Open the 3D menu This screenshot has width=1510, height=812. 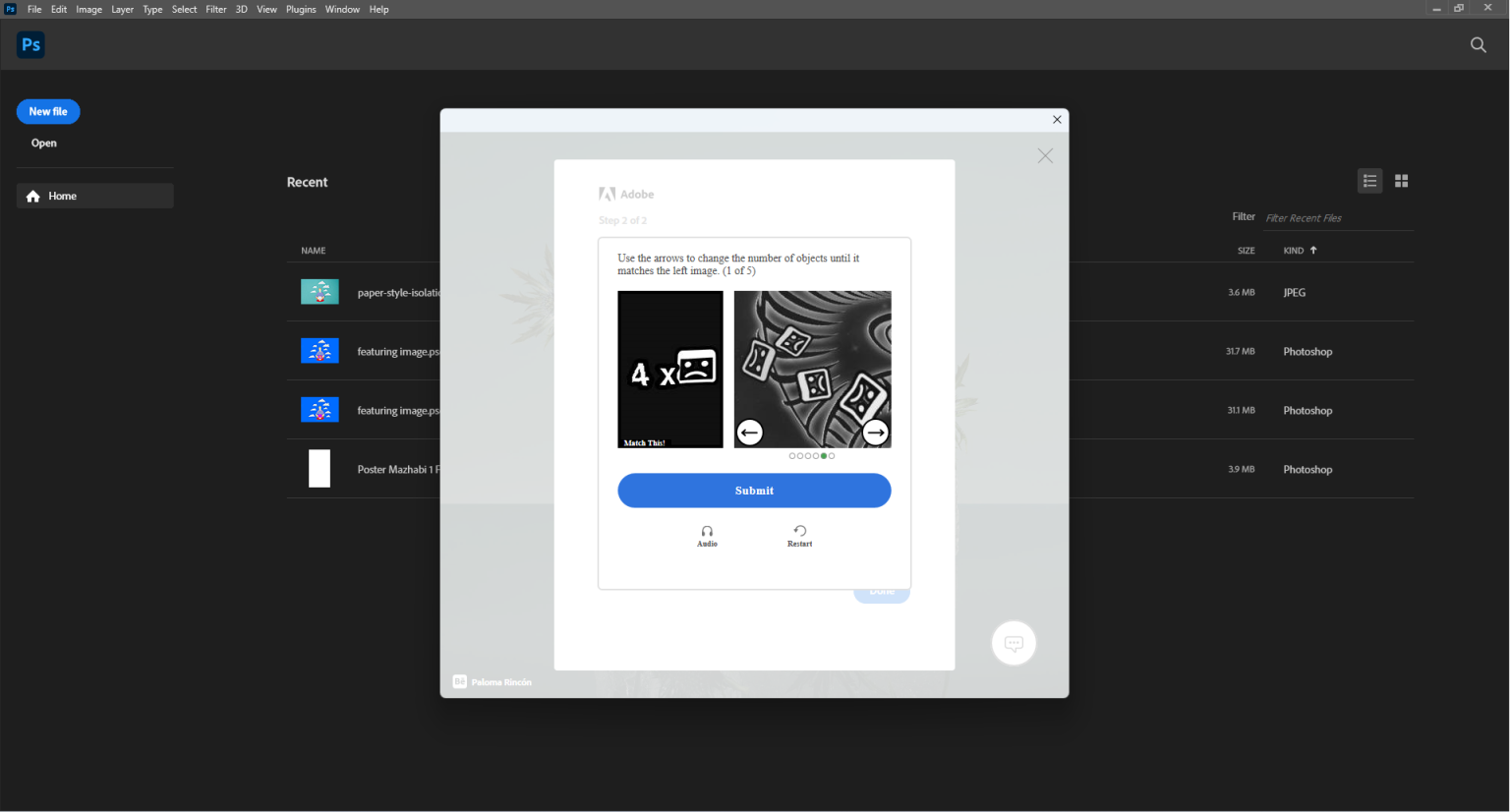241,9
